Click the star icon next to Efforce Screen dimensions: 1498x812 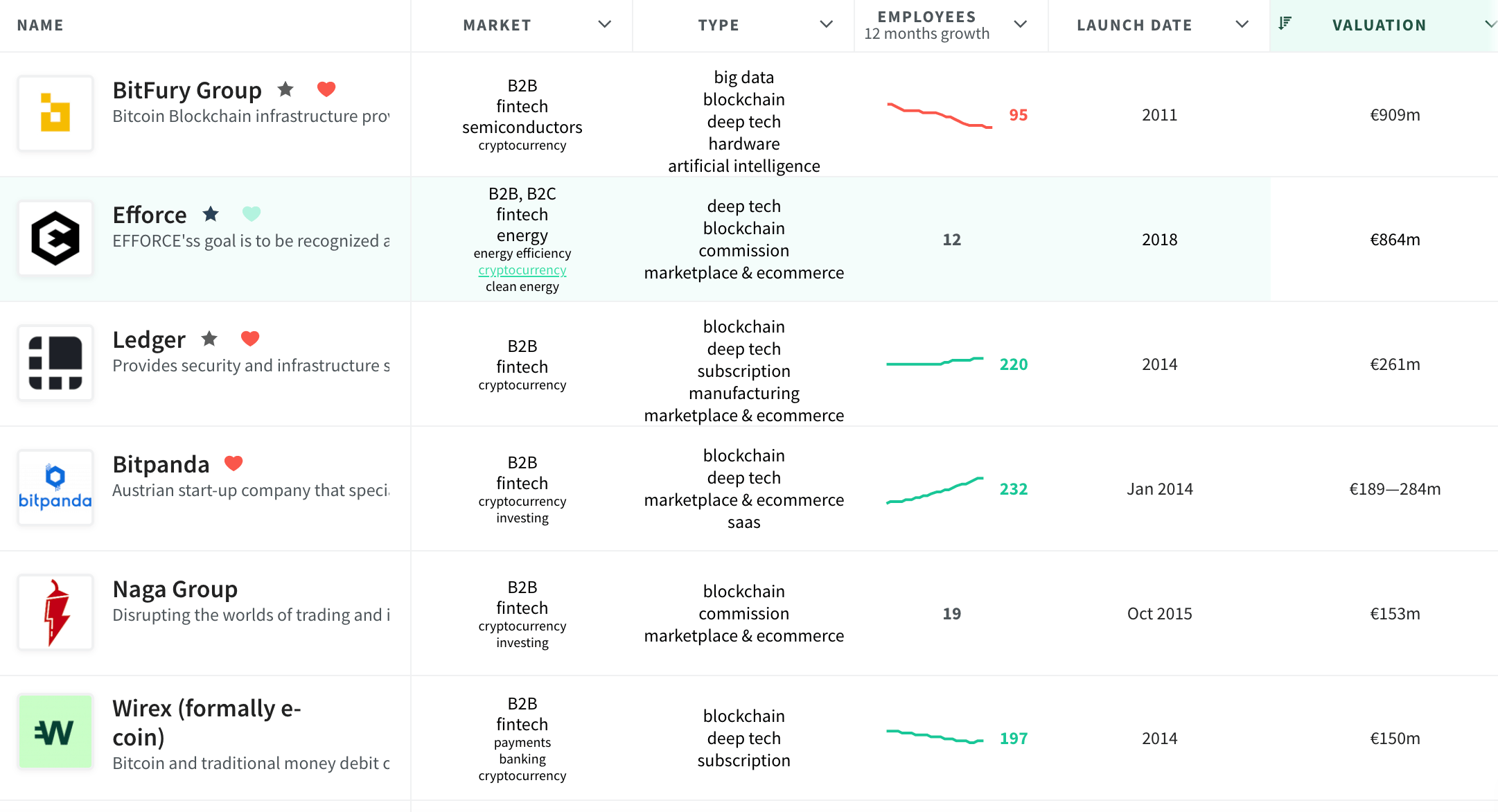[211, 214]
